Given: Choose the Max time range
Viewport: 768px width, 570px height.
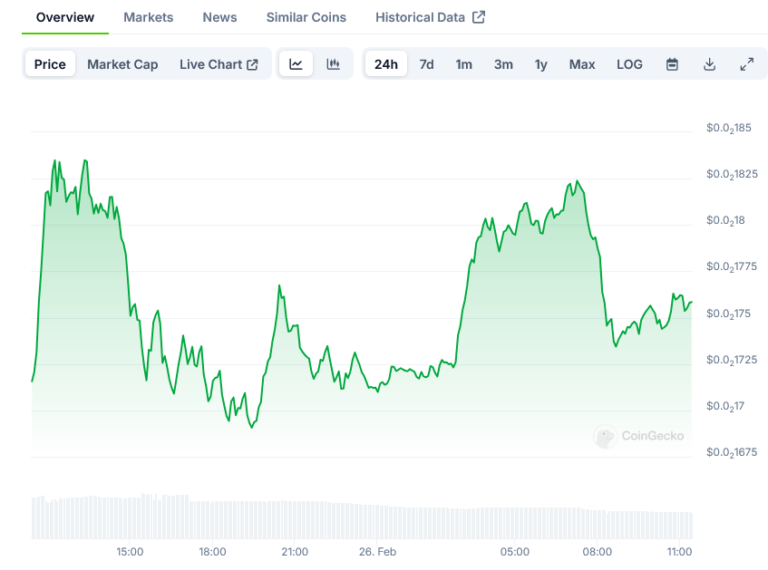Looking at the screenshot, I should (582, 64).
